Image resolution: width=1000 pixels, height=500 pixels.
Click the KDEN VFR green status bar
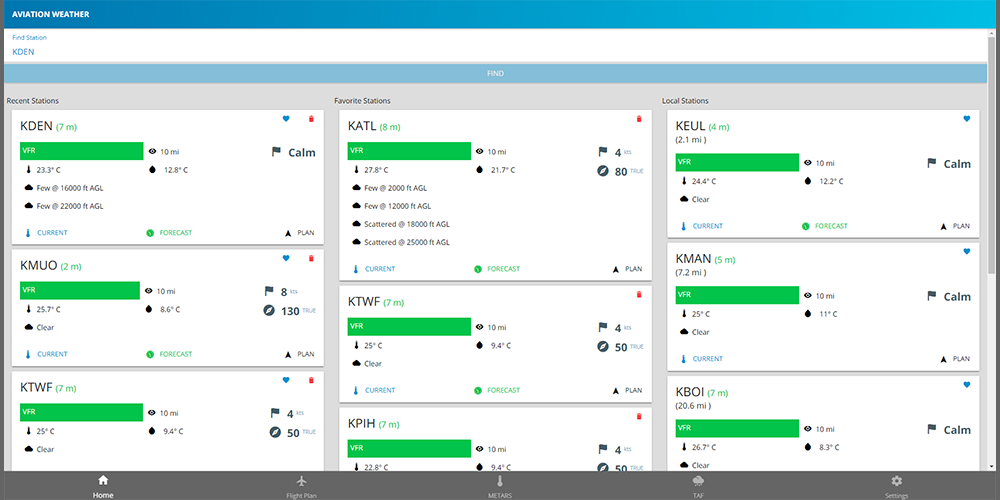click(82, 151)
